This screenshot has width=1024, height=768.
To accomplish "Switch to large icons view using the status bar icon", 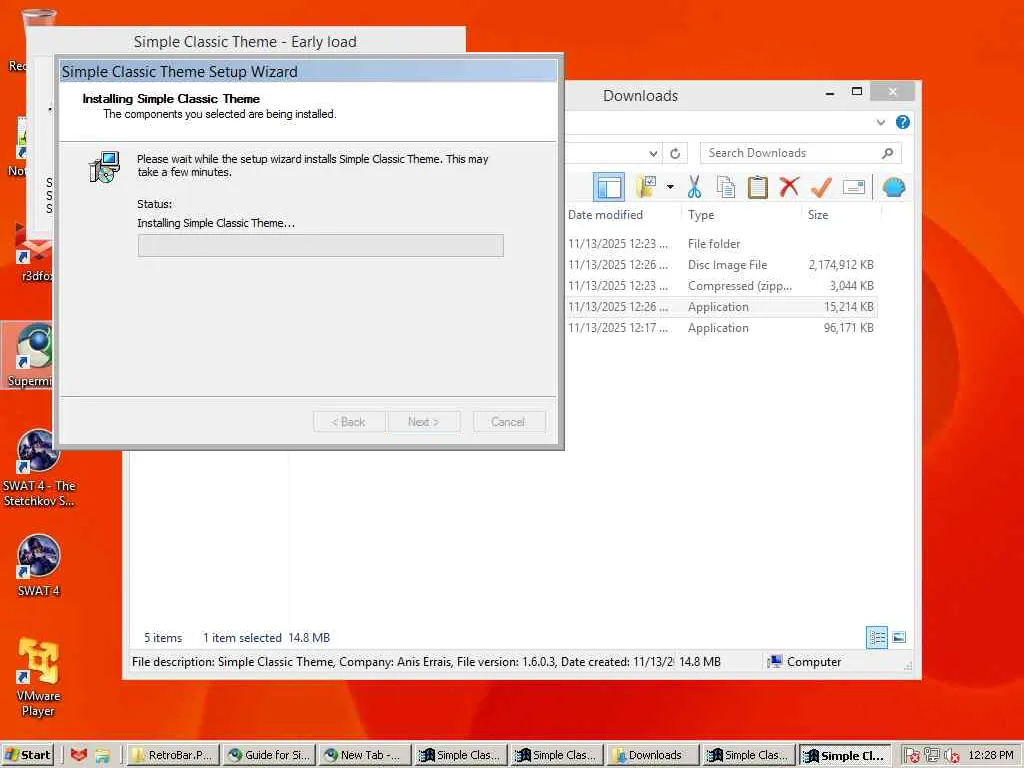I will (899, 637).
